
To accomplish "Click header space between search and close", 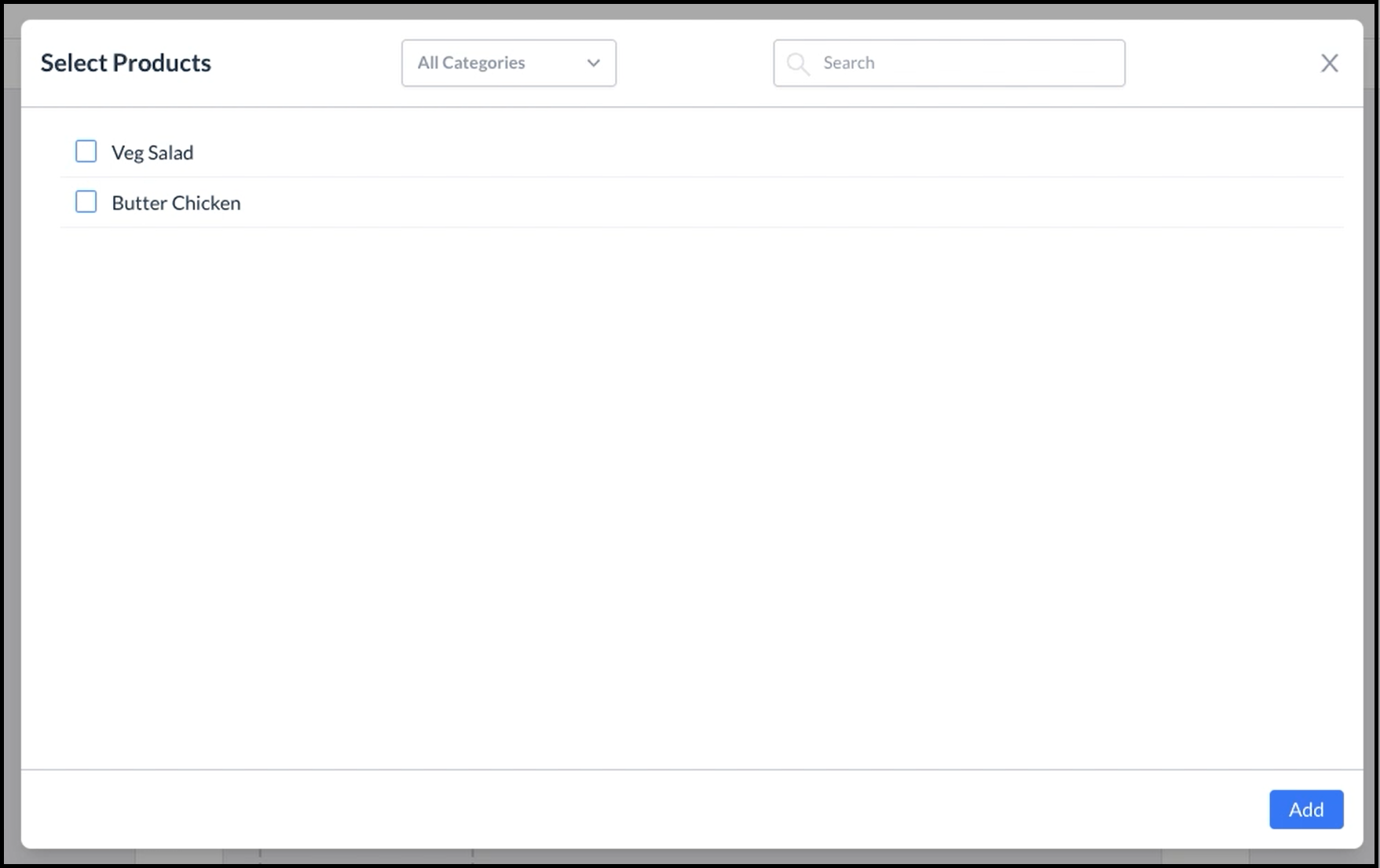I will 1221,63.
